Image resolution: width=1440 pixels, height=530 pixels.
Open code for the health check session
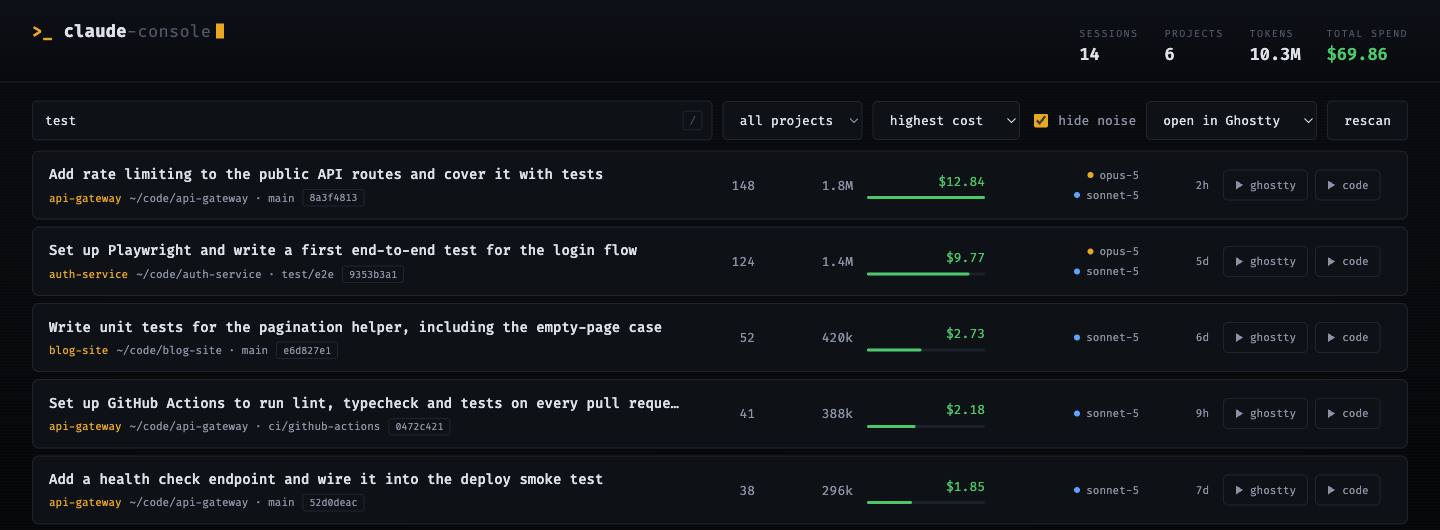coord(1347,490)
